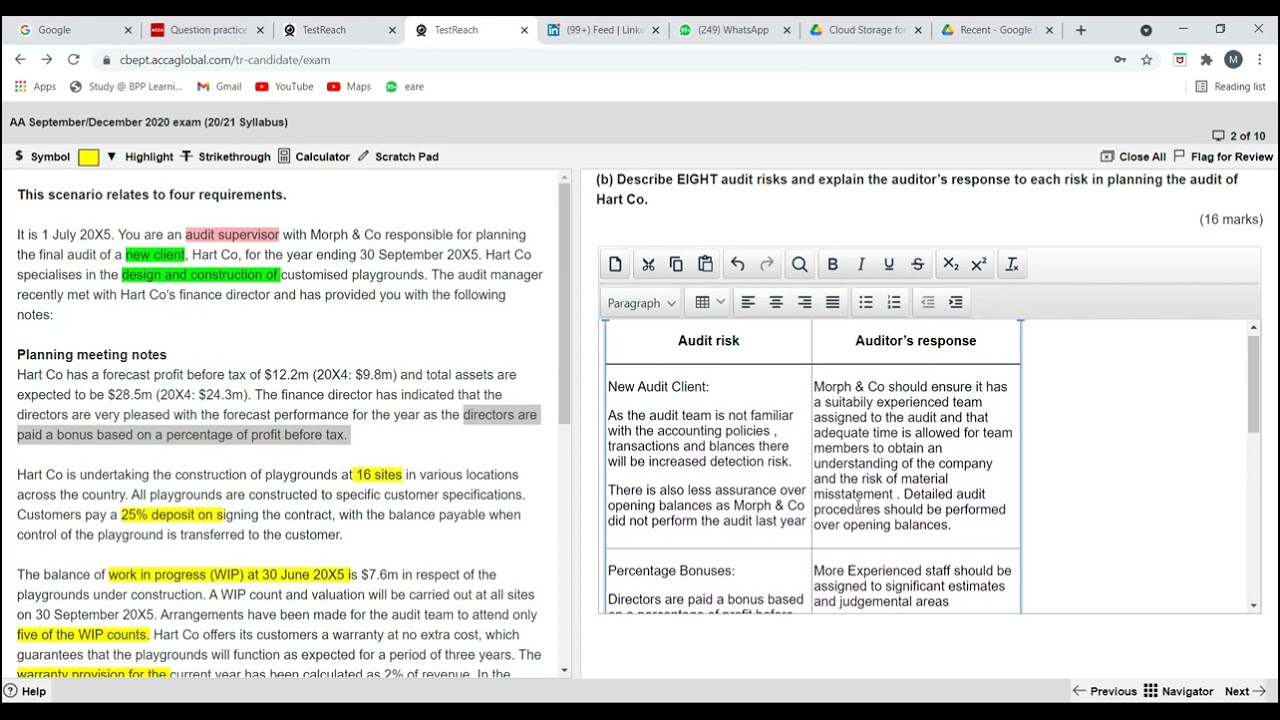Justify the text
1280x720 pixels.
pyautogui.click(x=832, y=302)
